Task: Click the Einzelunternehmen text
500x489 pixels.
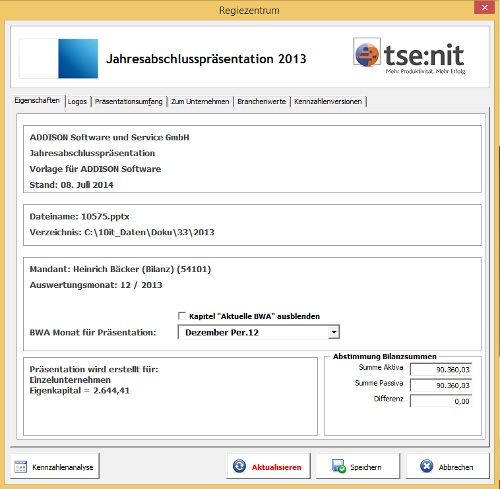Action: coord(70,380)
